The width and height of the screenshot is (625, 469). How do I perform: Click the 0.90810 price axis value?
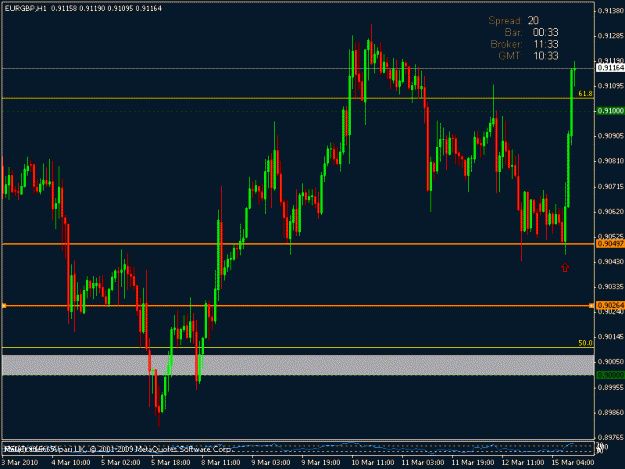pos(611,161)
